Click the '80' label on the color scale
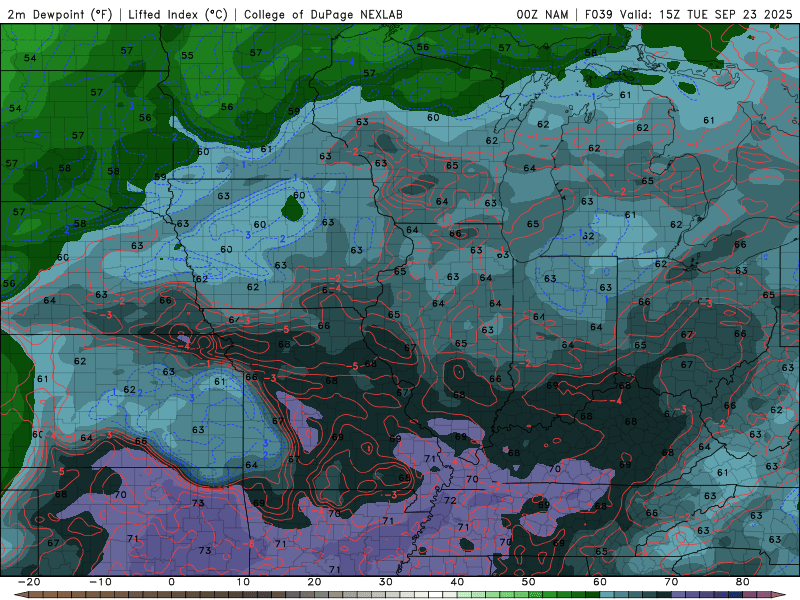The width and height of the screenshot is (800, 600). click(743, 582)
